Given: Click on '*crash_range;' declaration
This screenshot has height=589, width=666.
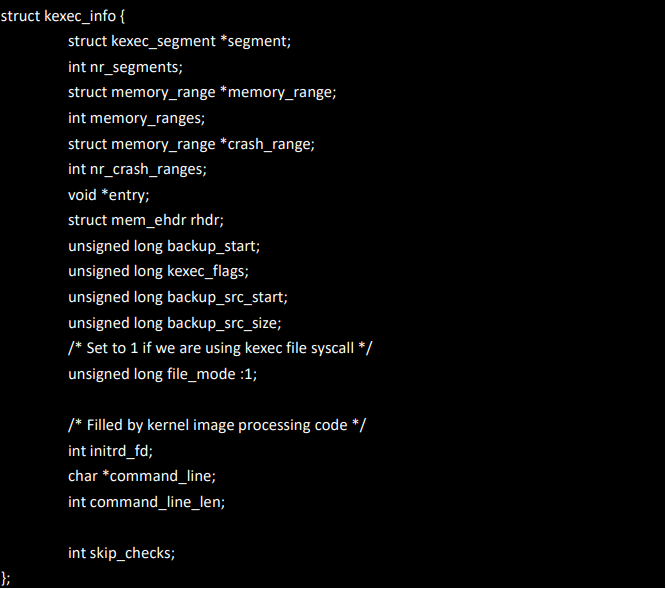Looking at the screenshot, I should click(x=268, y=144).
